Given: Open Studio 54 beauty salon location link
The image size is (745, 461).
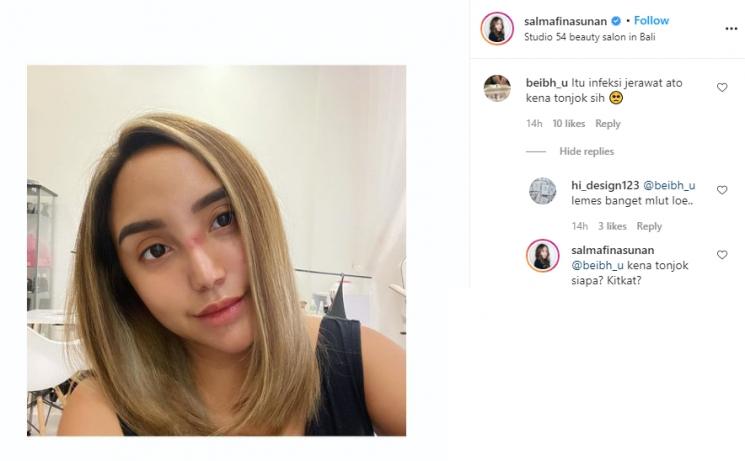Looking at the screenshot, I should (590, 37).
